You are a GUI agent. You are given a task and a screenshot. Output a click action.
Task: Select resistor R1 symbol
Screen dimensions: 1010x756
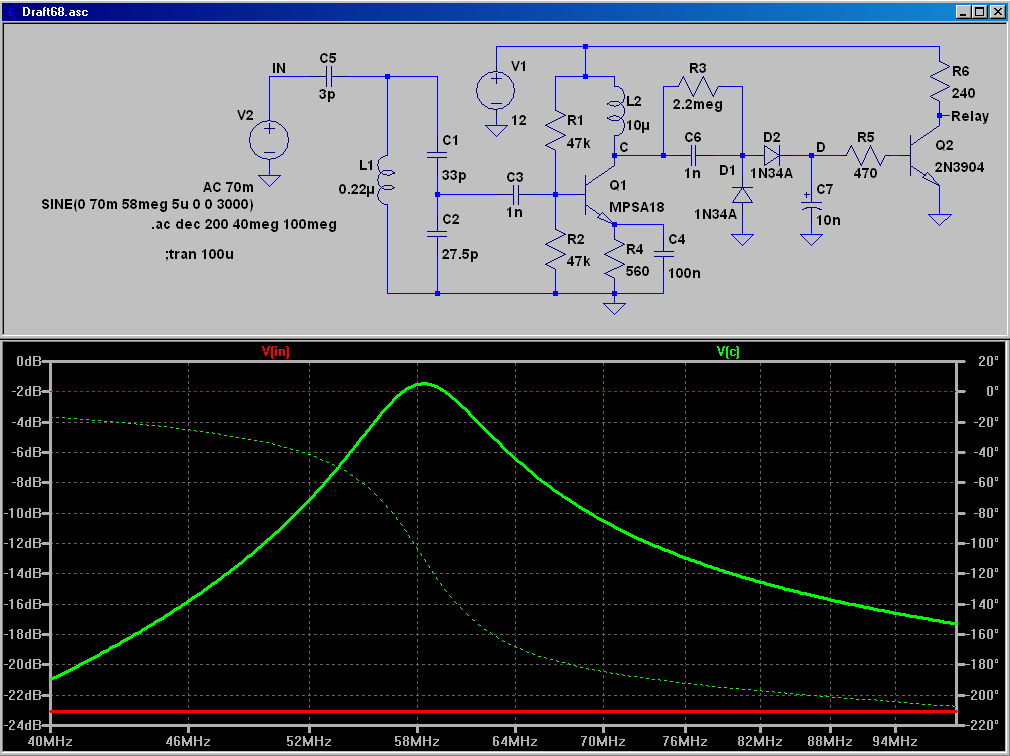tap(555, 130)
